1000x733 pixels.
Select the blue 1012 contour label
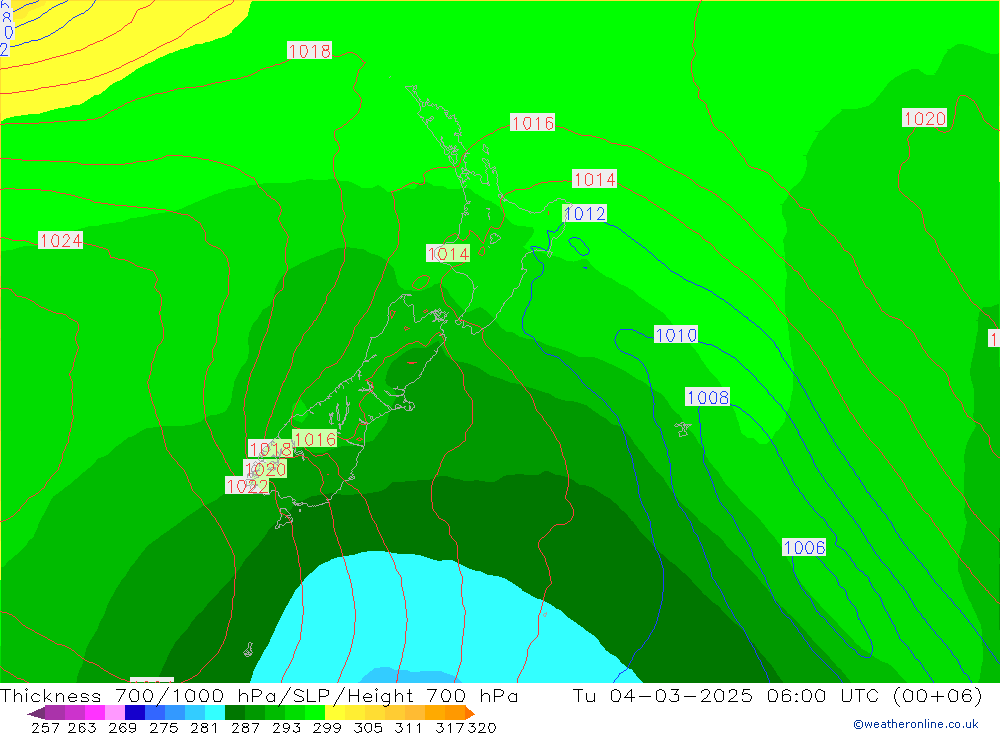pyautogui.click(x=585, y=213)
